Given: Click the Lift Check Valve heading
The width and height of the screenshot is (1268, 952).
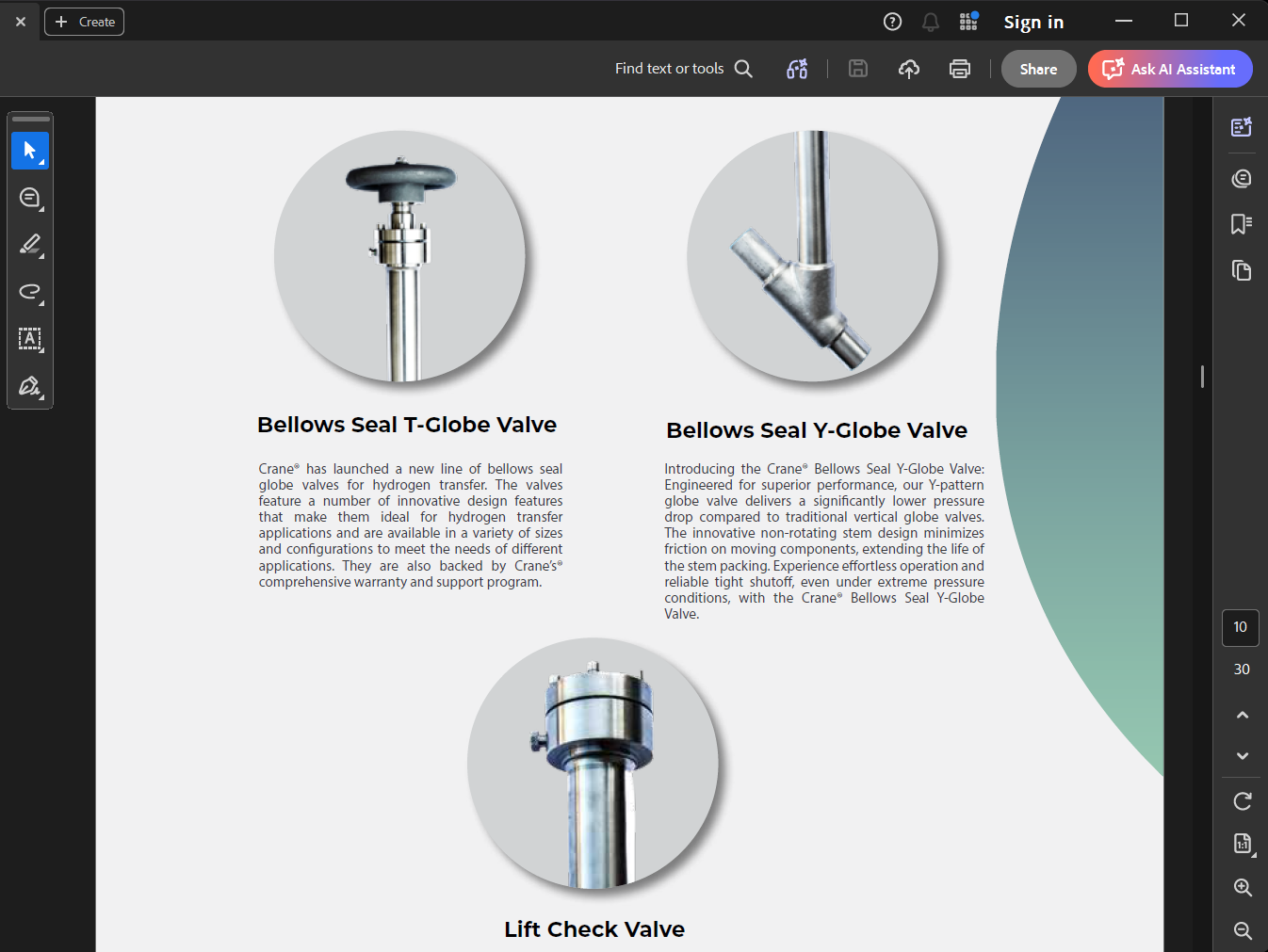Looking at the screenshot, I should [594, 929].
